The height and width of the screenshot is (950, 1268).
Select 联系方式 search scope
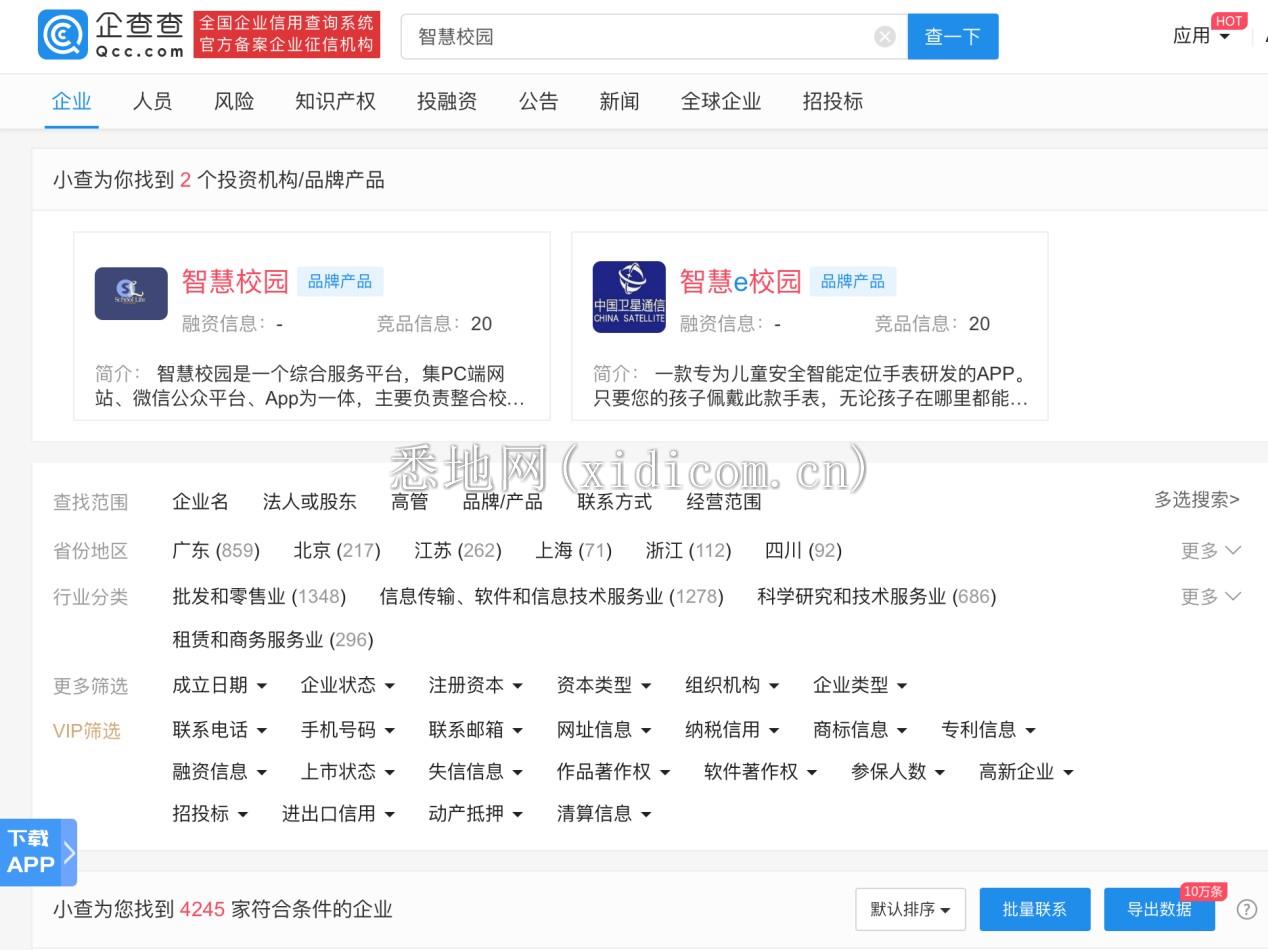click(614, 502)
